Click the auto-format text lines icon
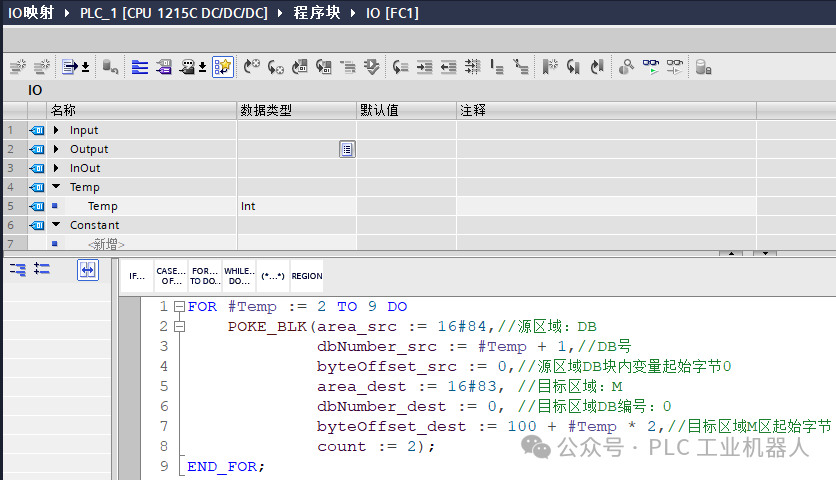The width and height of the screenshot is (836, 480). tap(348, 67)
